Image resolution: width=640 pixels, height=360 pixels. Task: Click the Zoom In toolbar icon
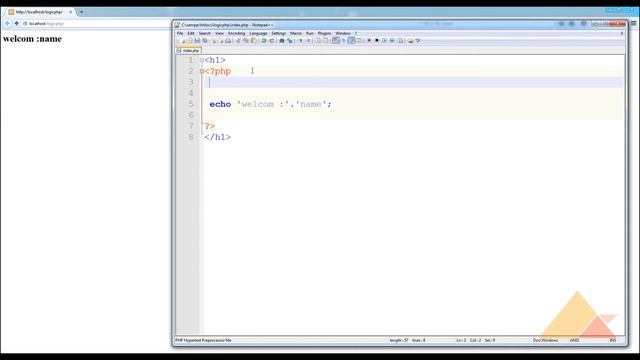[300, 41]
